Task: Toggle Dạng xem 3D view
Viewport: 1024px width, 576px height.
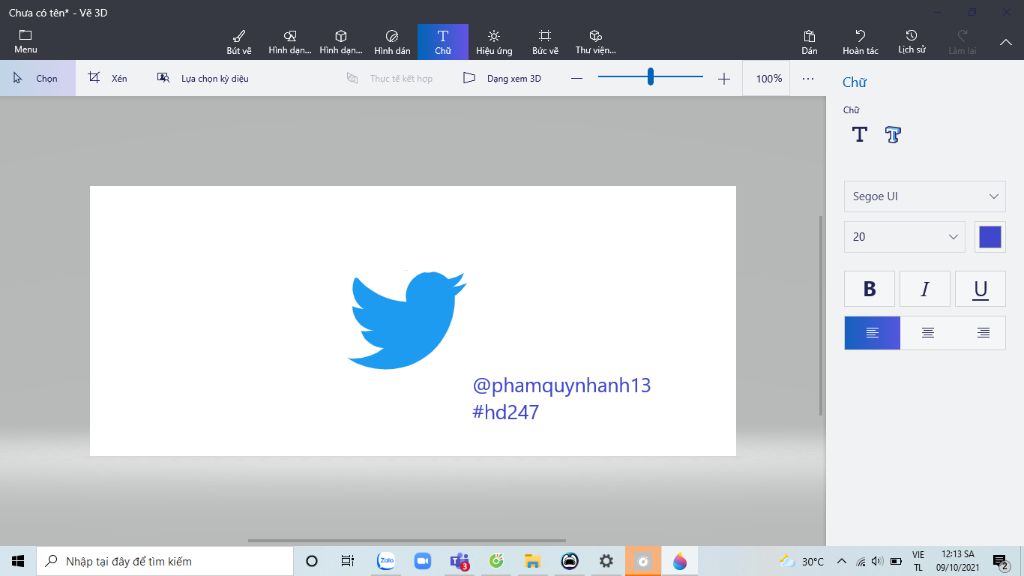Action: (502, 78)
